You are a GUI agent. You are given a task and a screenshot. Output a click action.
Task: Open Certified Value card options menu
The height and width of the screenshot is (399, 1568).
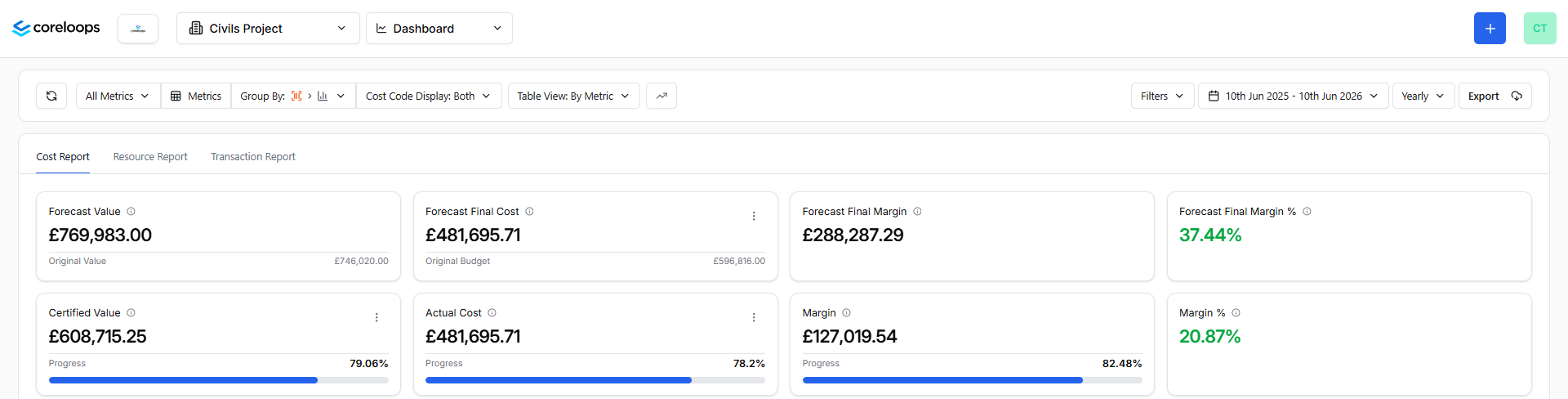click(x=376, y=317)
